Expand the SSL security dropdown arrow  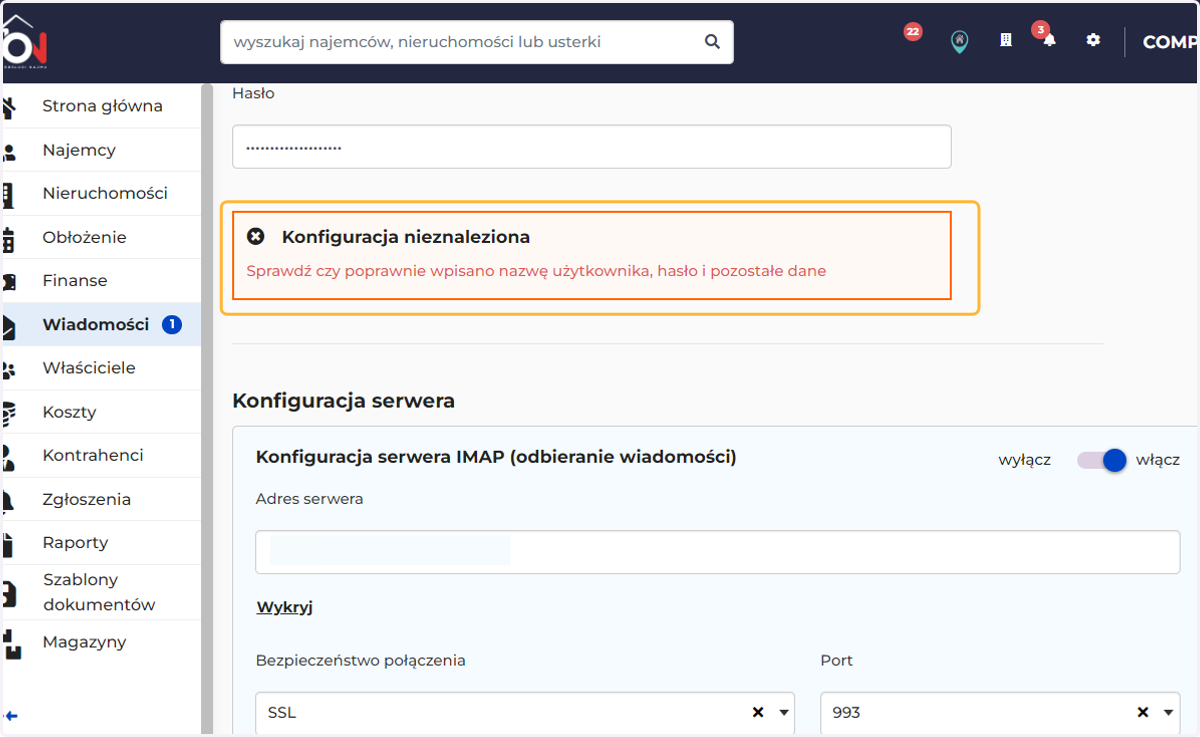click(x=784, y=713)
